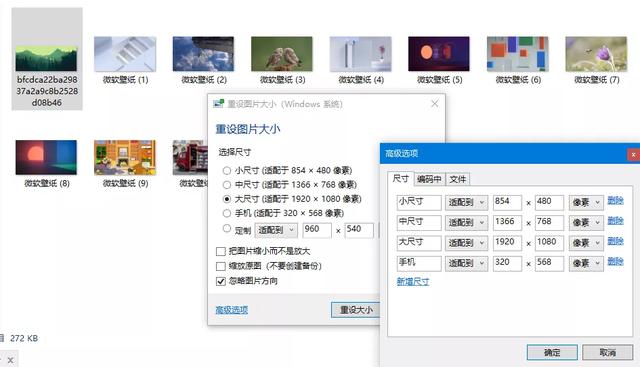
Task: Enable 把图片缩小而不是放大 checkbox
Action: pyautogui.click(x=221, y=251)
